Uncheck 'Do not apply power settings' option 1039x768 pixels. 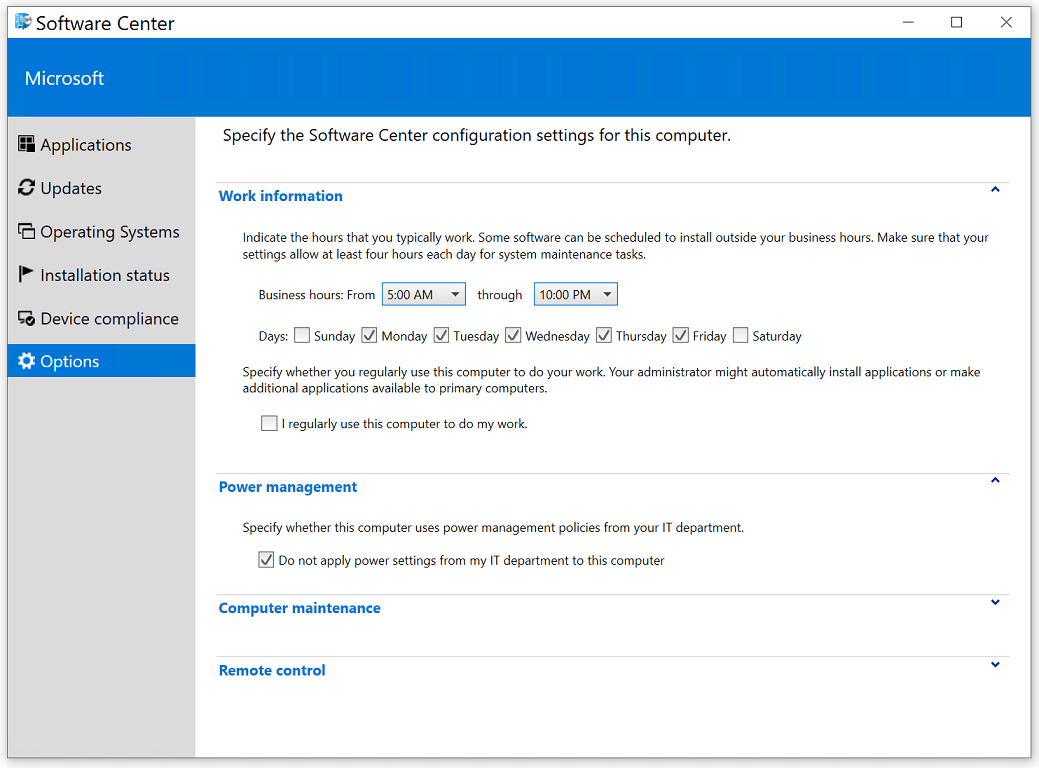click(x=266, y=560)
